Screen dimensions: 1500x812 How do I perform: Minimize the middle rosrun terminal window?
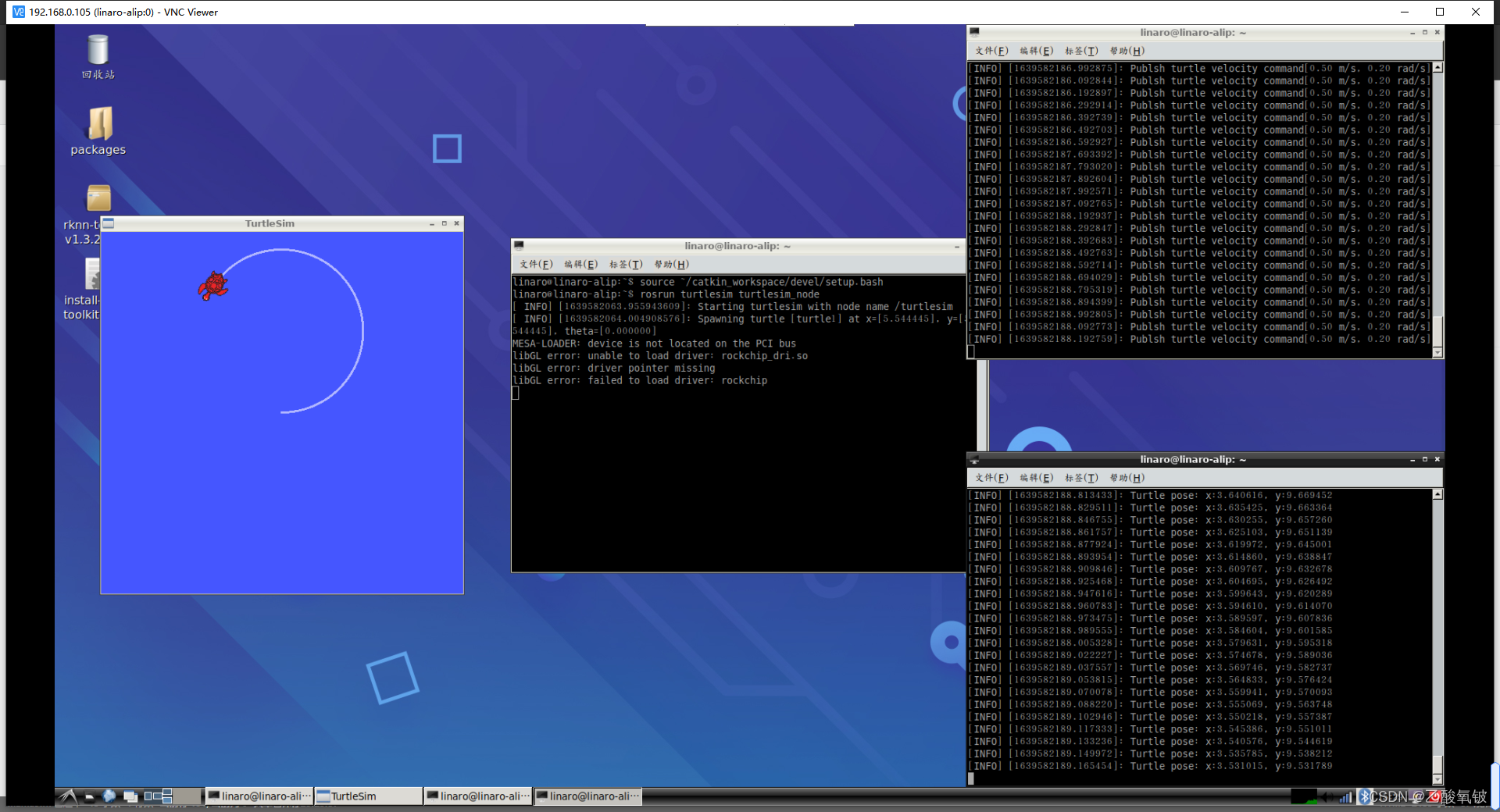tap(957, 246)
